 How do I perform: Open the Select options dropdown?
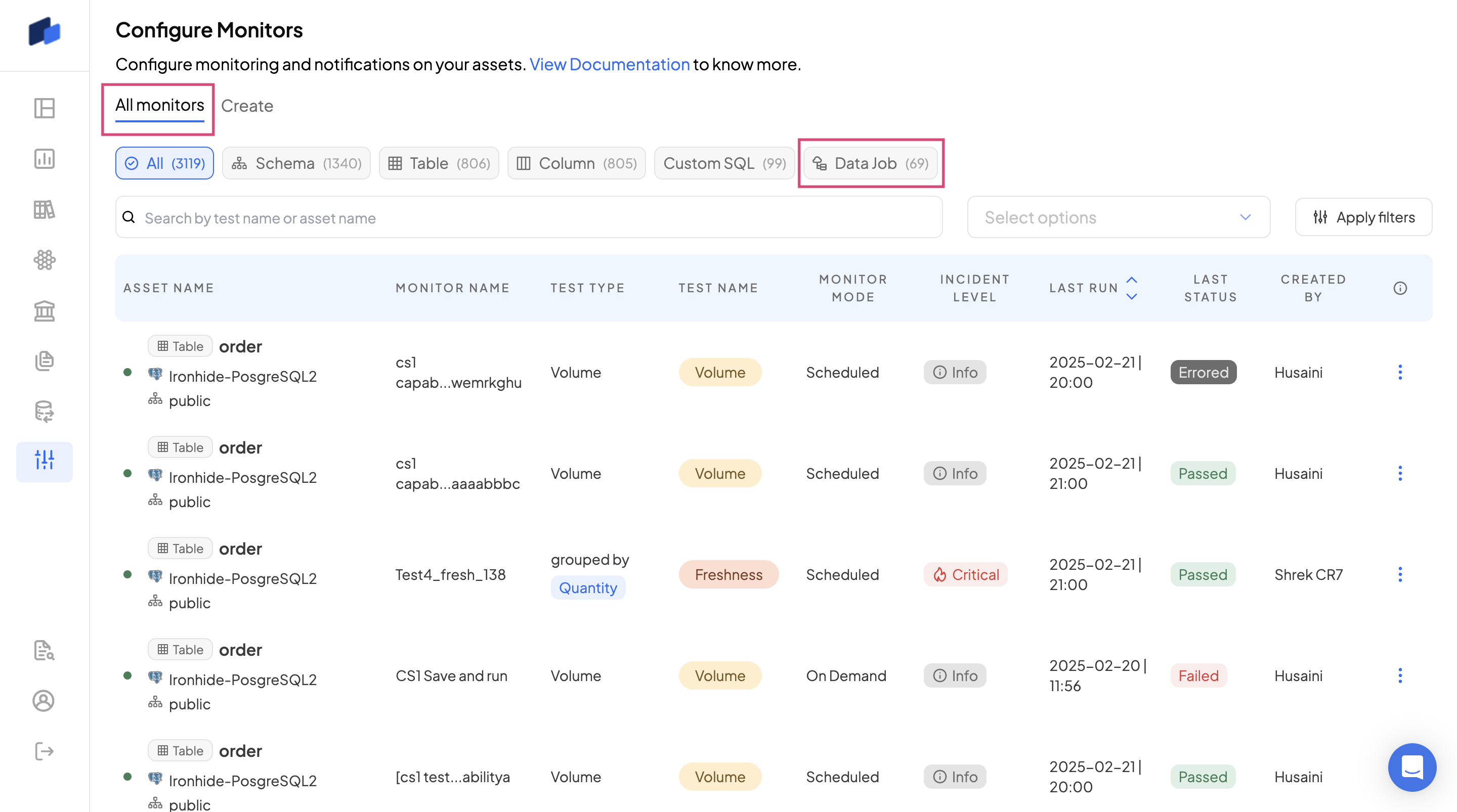1118,218
